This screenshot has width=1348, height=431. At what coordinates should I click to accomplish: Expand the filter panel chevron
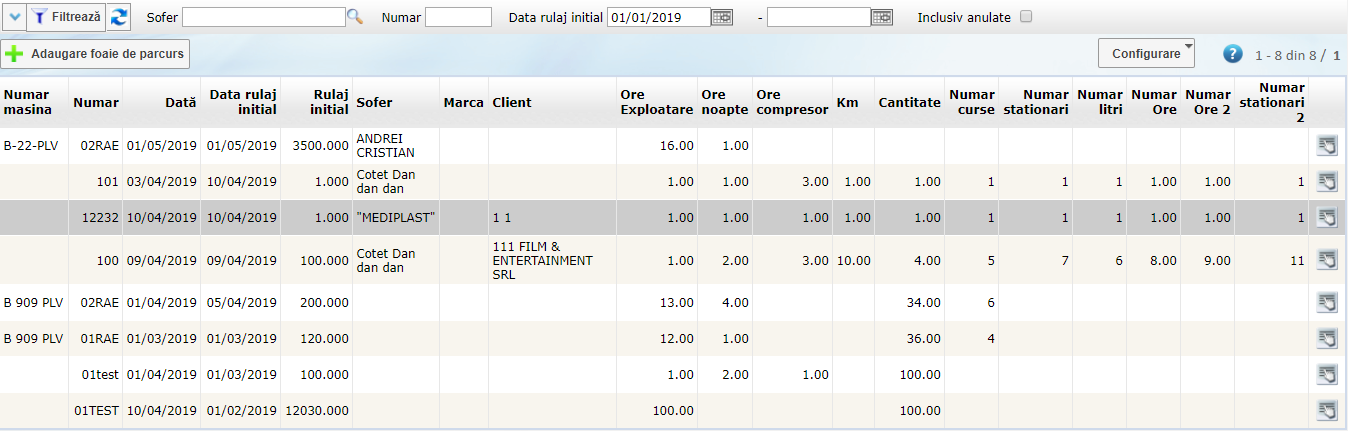tap(14, 17)
